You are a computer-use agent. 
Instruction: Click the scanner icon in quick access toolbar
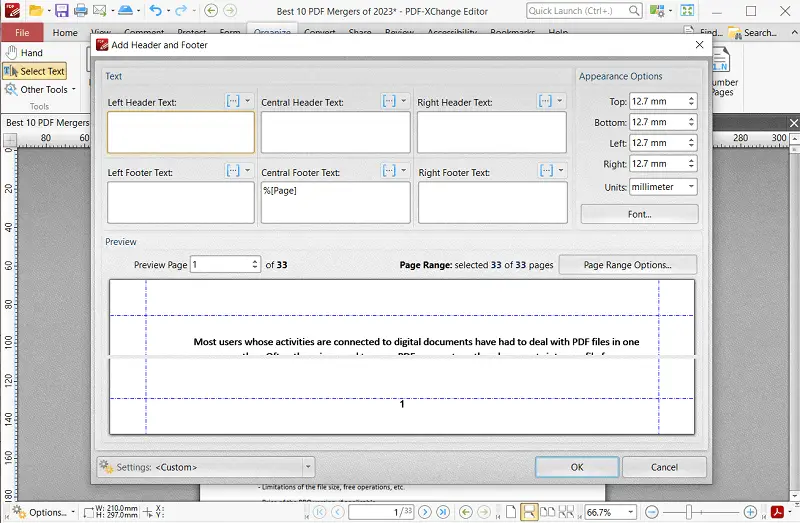[124, 10]
